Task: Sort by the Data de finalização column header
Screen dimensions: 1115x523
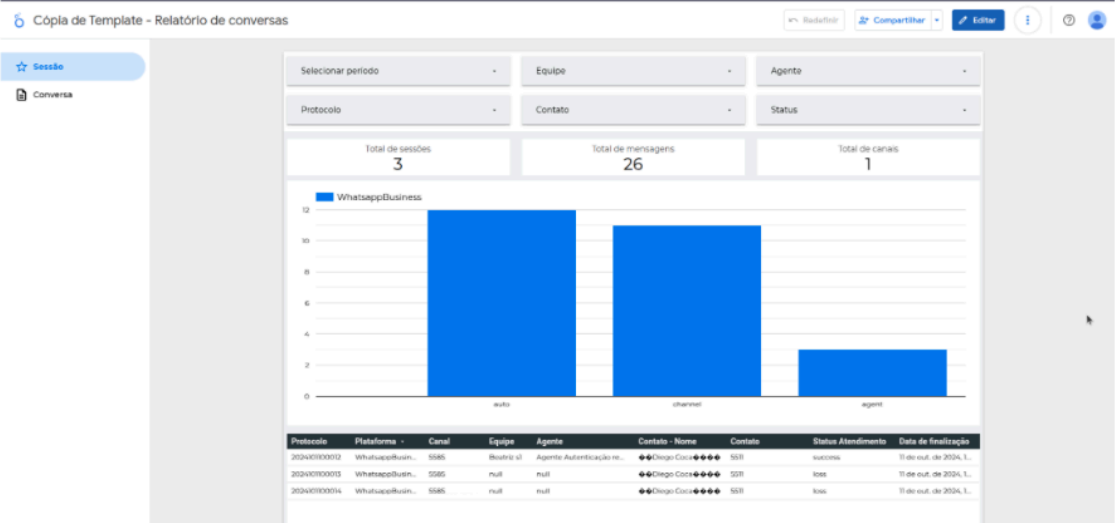Action: pyautogui.click(x=934, y=442)
